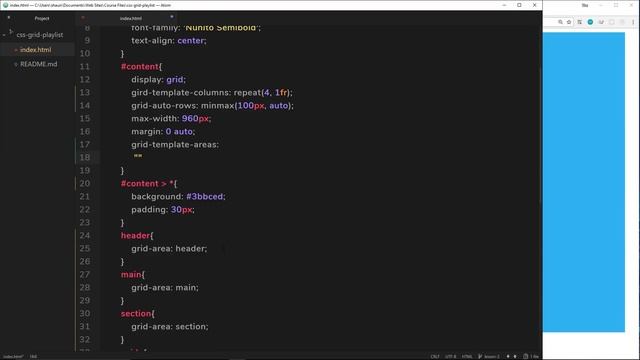
Task: Open README.md in the project tree
Action: [x=39, y=64]
